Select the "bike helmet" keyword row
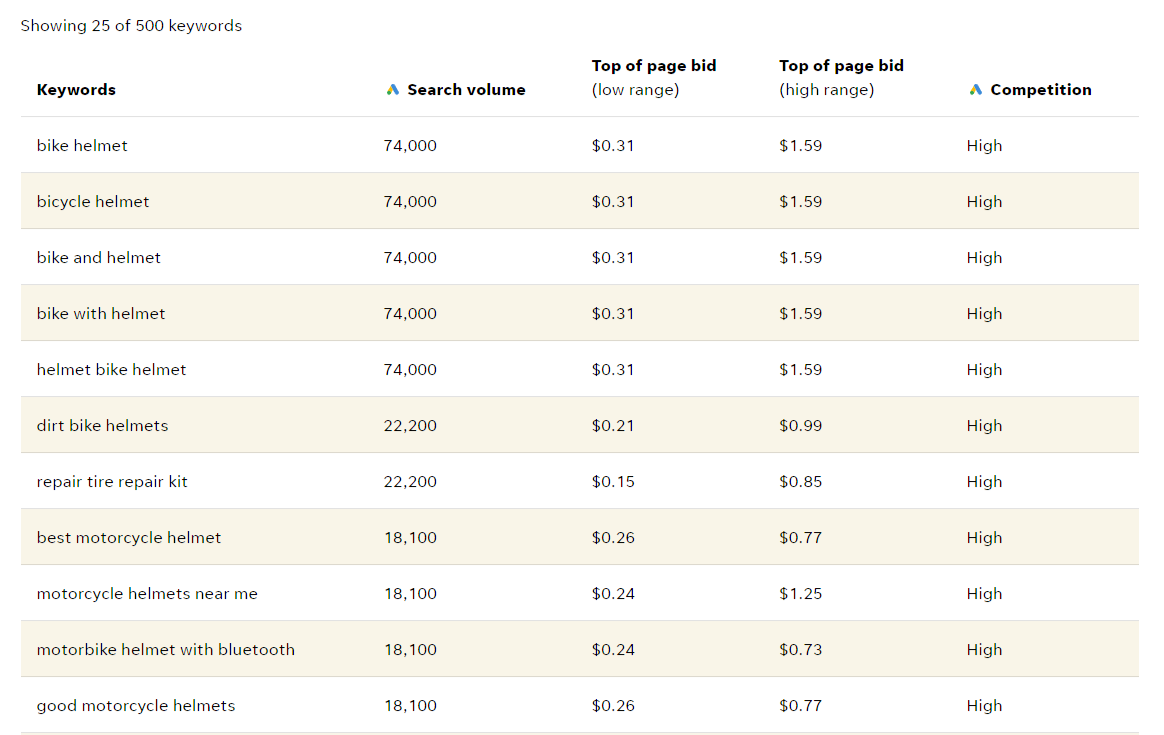Screen dimensions: 1164x735 82,146
